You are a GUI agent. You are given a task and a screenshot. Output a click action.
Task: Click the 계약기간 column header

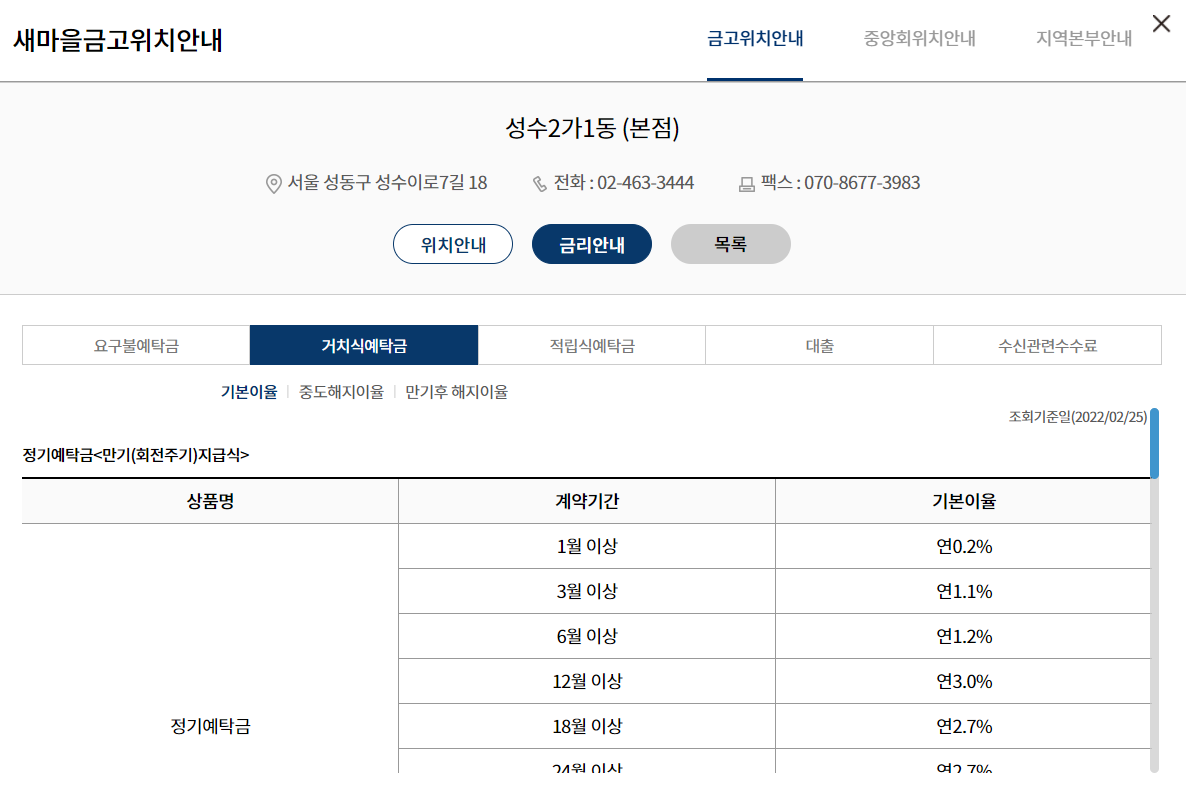tap(587, 501)
